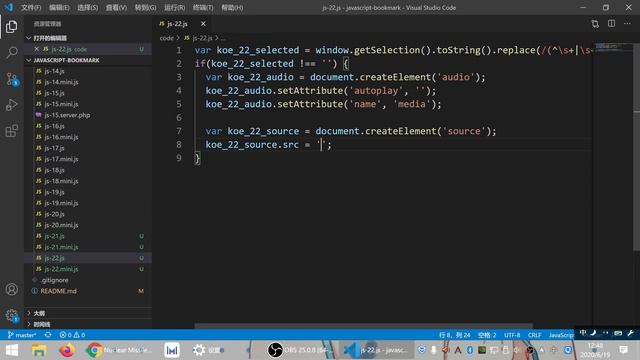Open the 运行(R) menu
Viewport: 640px width, 360px height.
[174, 8]
